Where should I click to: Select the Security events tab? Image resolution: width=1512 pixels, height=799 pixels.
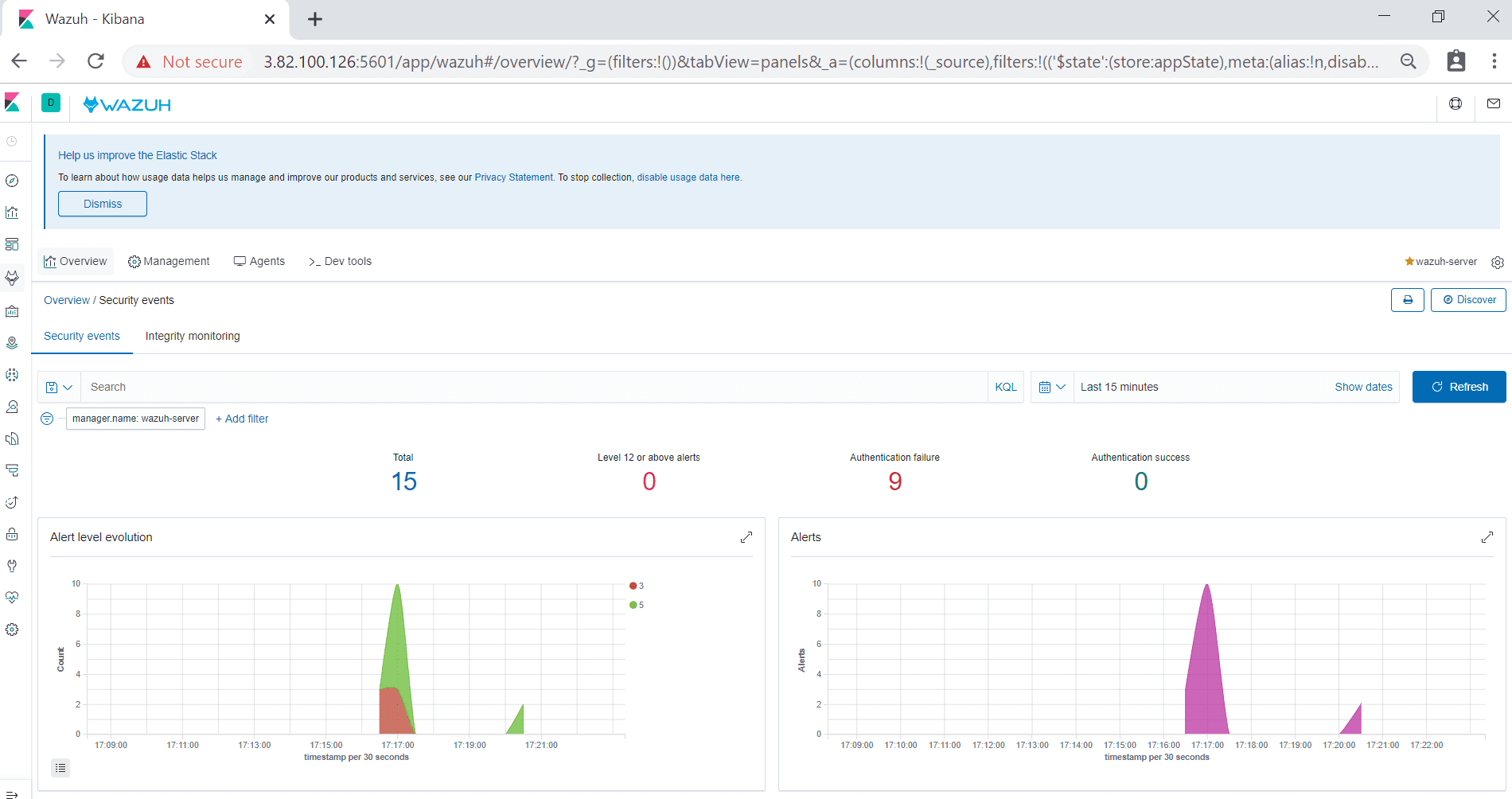[82, 336]
